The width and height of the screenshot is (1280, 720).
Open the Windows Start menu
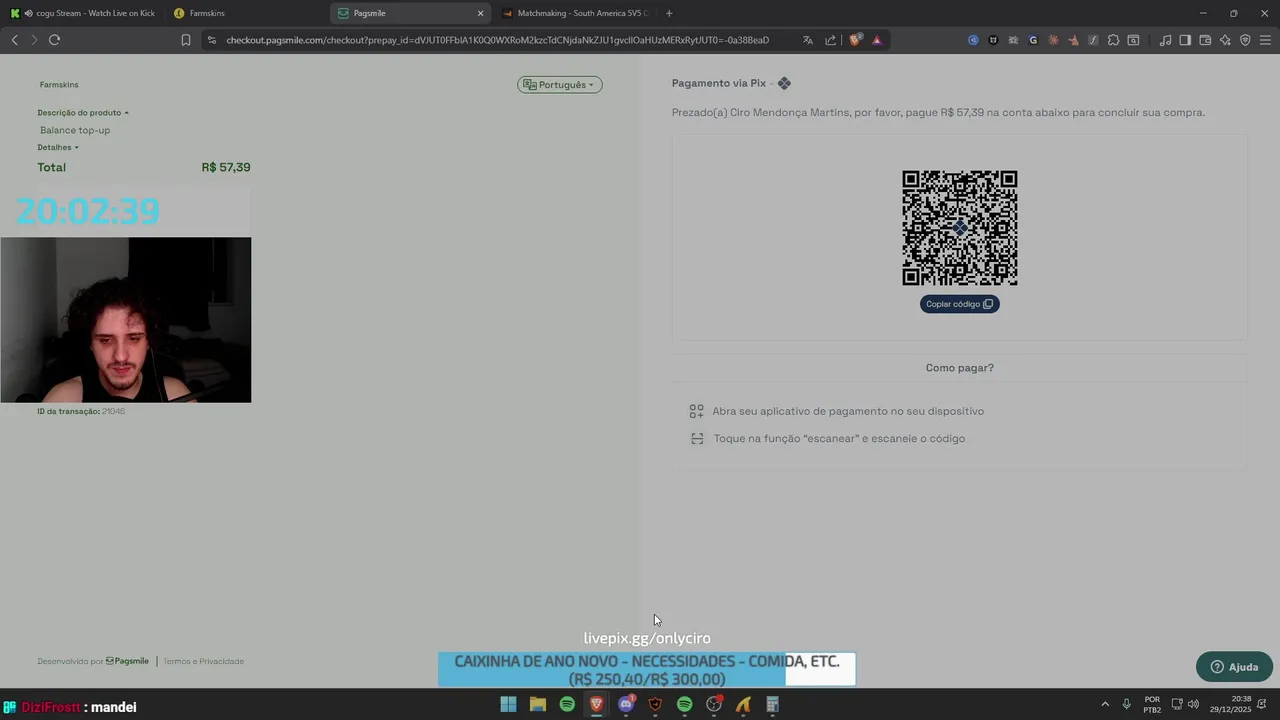coord(508,705)
